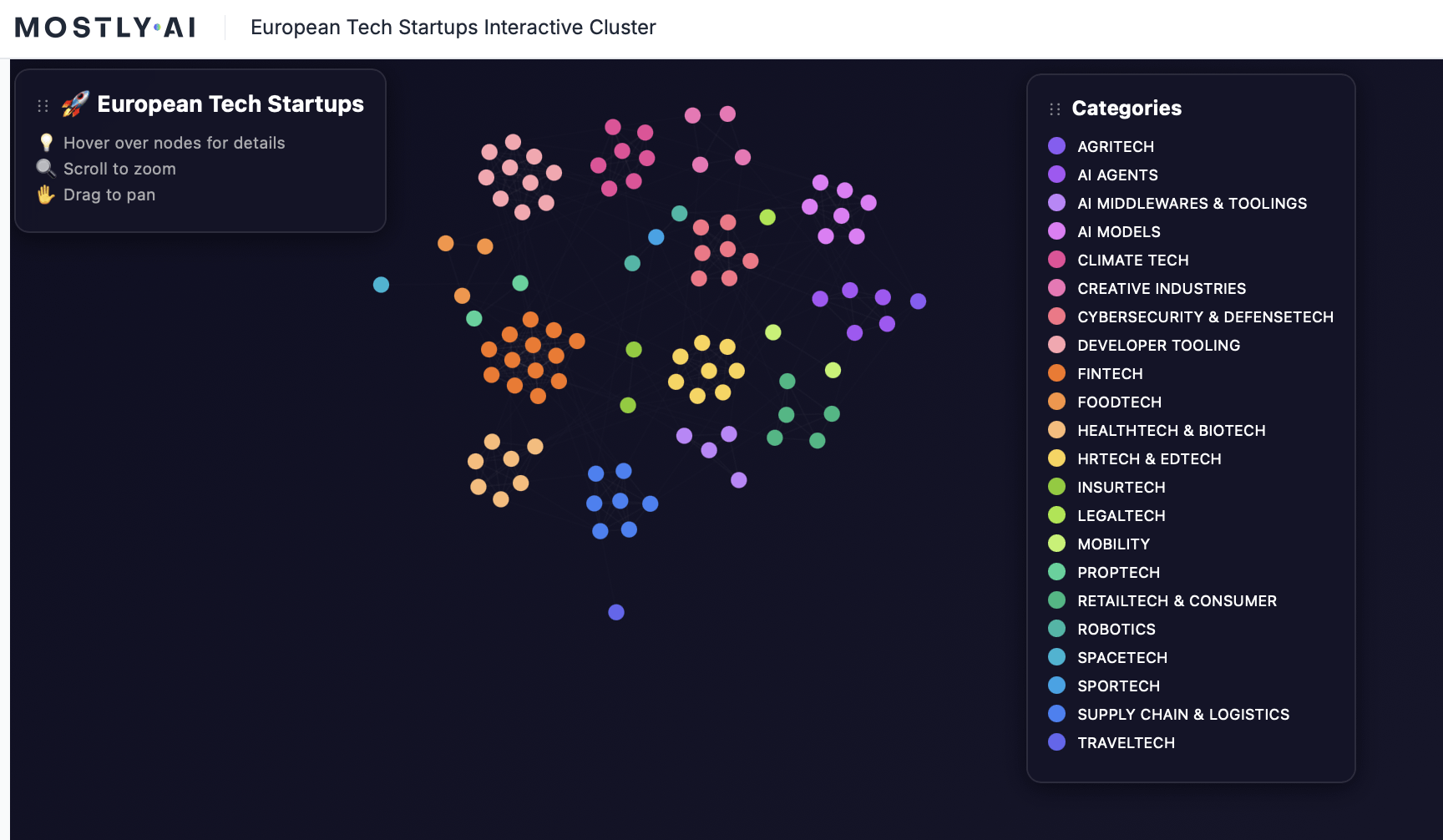The image size is (1443, 840).
Task: Click the SPACETECH color dot in legend
Action: (1056, 657)
